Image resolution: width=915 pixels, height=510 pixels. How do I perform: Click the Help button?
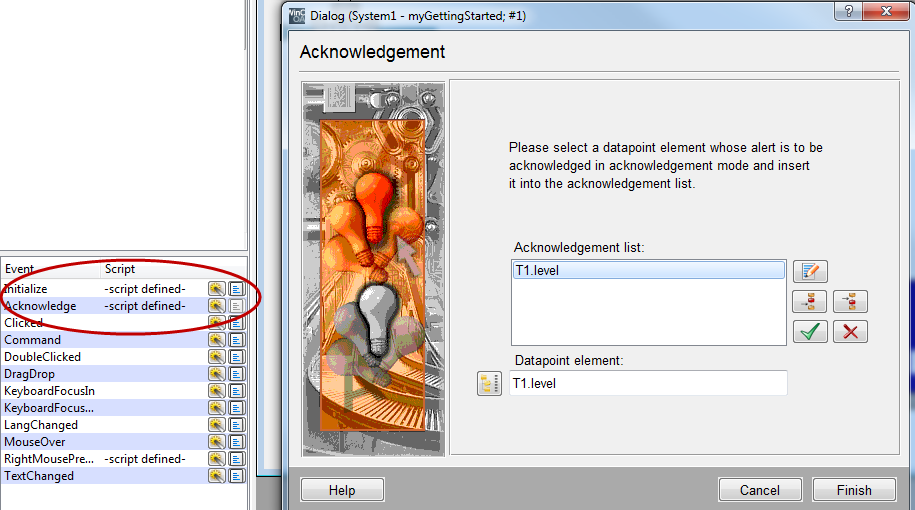pyautogui.click(x=342, y=490)
